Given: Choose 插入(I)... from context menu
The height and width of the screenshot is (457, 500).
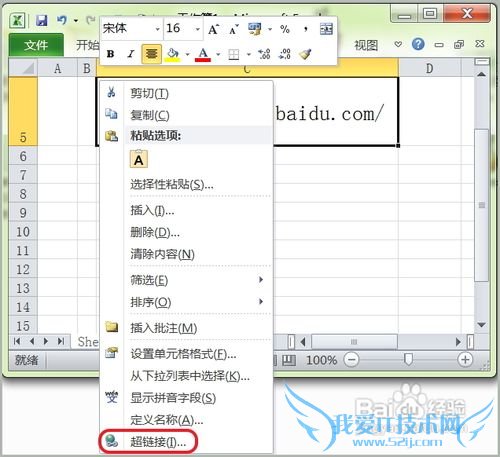Looking at the screenshot, I should click(187, 210).
